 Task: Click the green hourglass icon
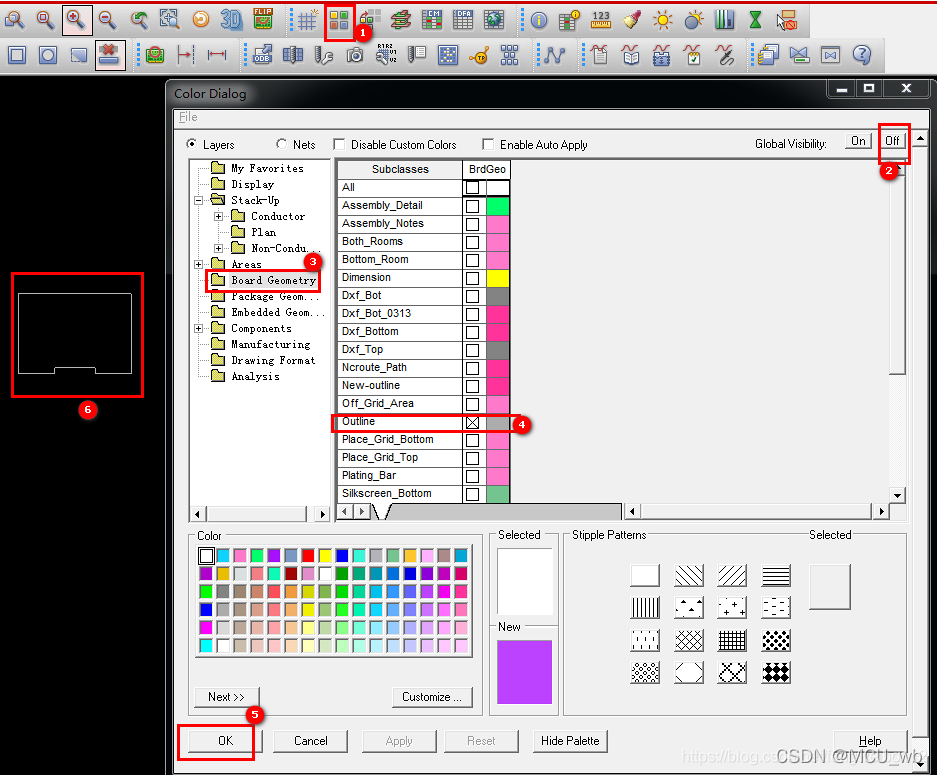[755, 20]
